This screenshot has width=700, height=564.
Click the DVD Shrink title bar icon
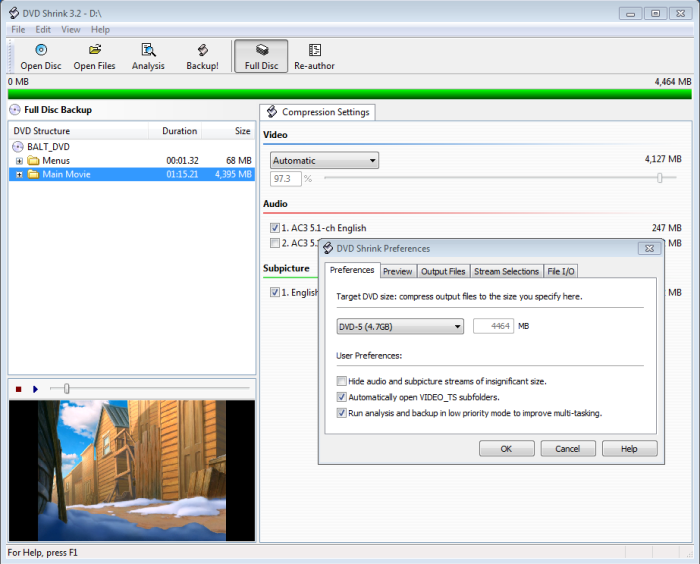[x=14, y=13]
